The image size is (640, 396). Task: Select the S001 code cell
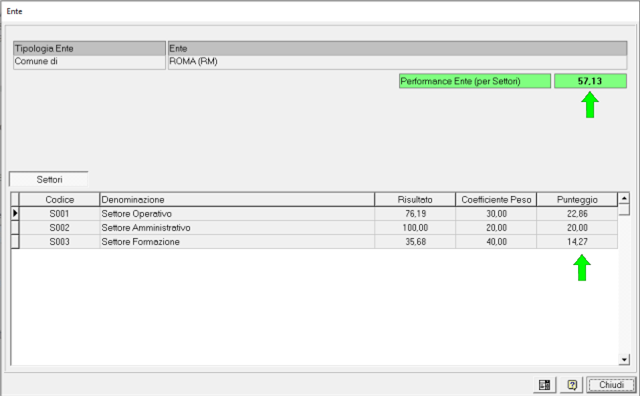[x=59, y=214]
